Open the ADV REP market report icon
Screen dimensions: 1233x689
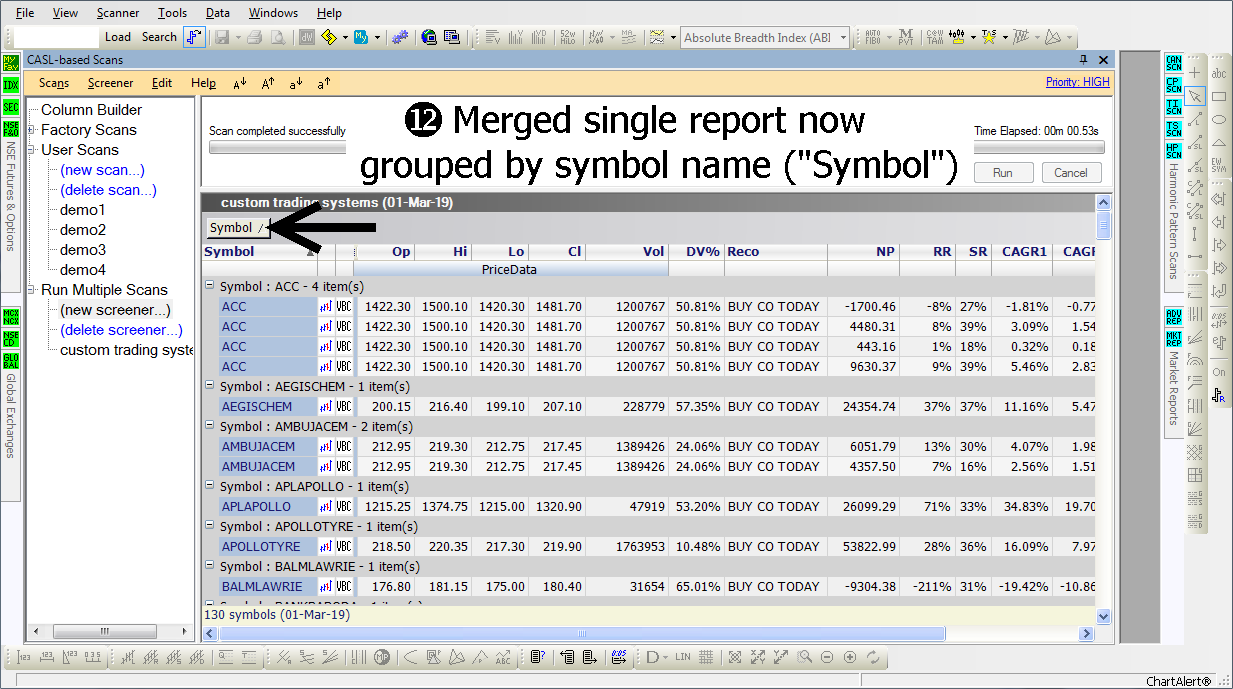[x=1174, y=316]
